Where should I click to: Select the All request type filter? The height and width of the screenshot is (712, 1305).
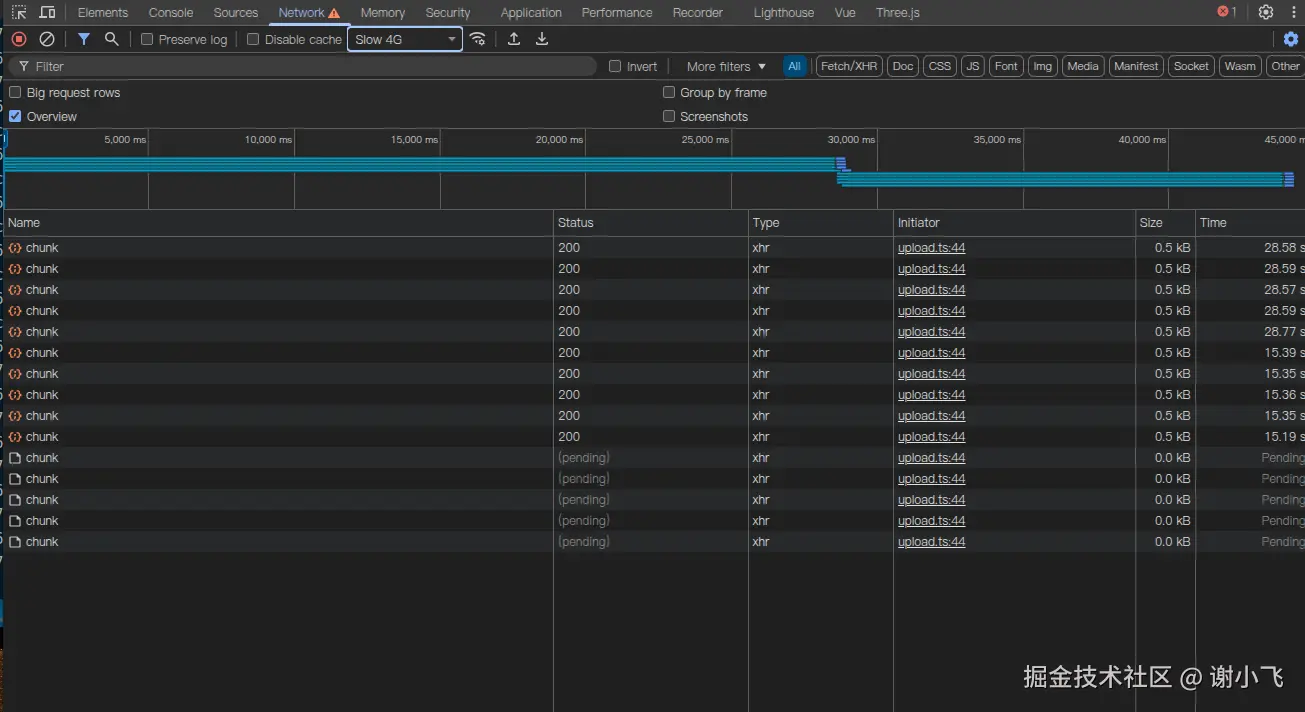(x=794, y=66)
